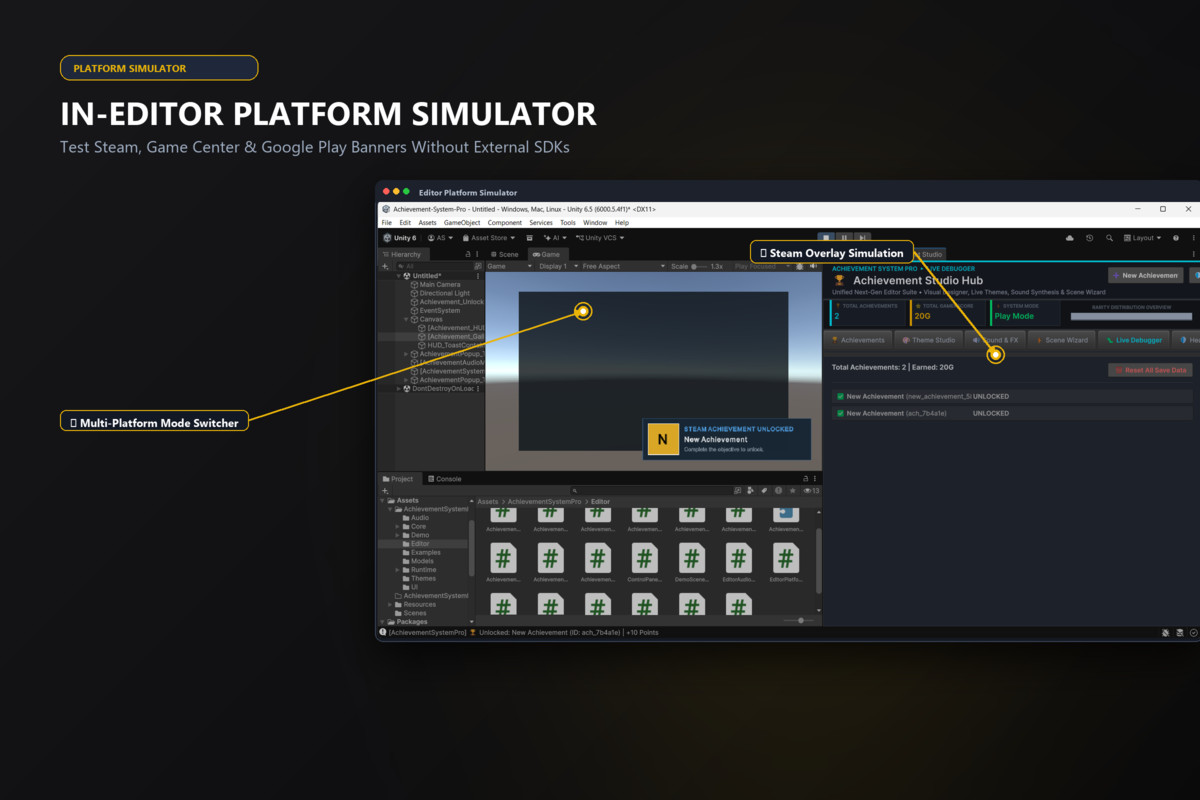The height and width of the screenshot is (800, 1200).
Task: Click the Stop play mode button
Action: point(826,238)
